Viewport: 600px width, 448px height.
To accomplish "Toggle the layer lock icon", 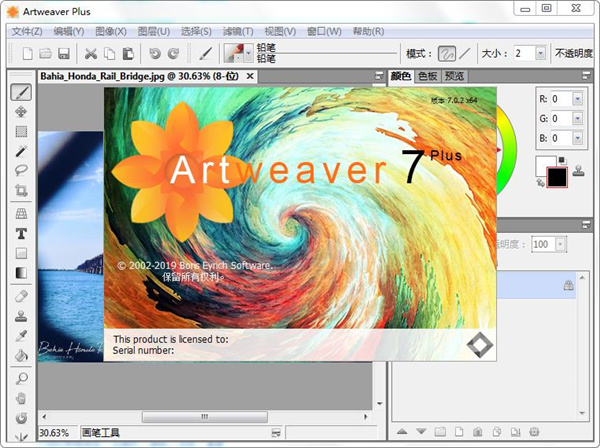I will (568, 285).
